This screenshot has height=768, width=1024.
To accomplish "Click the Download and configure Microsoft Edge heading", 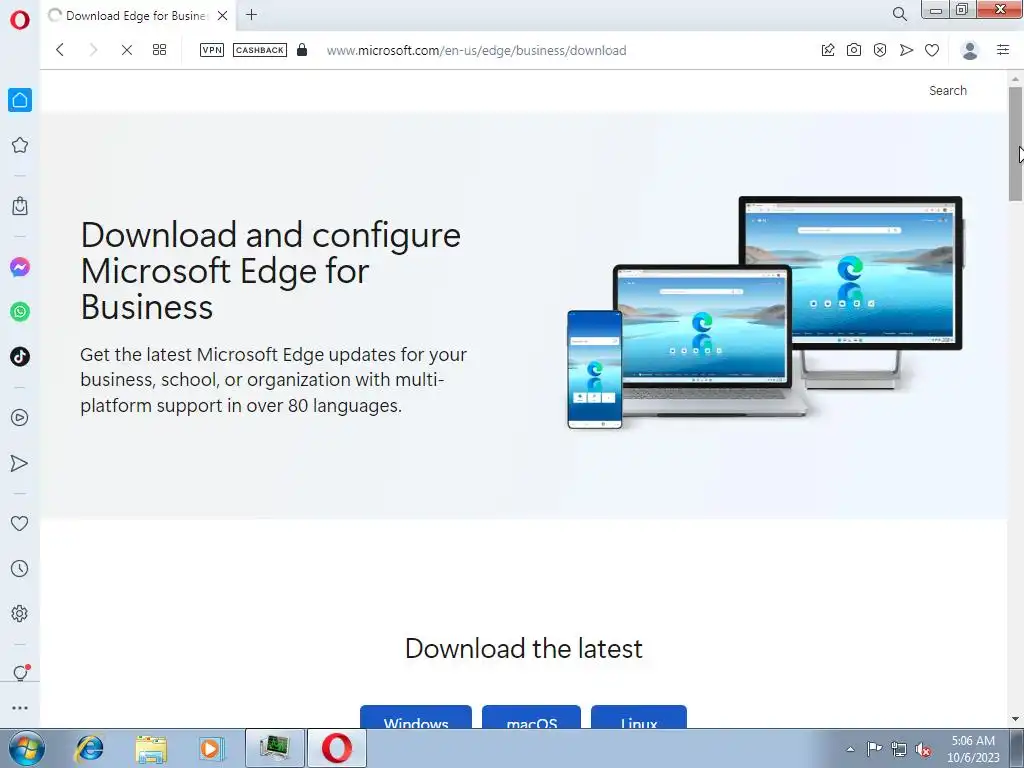I will [271, 271].
